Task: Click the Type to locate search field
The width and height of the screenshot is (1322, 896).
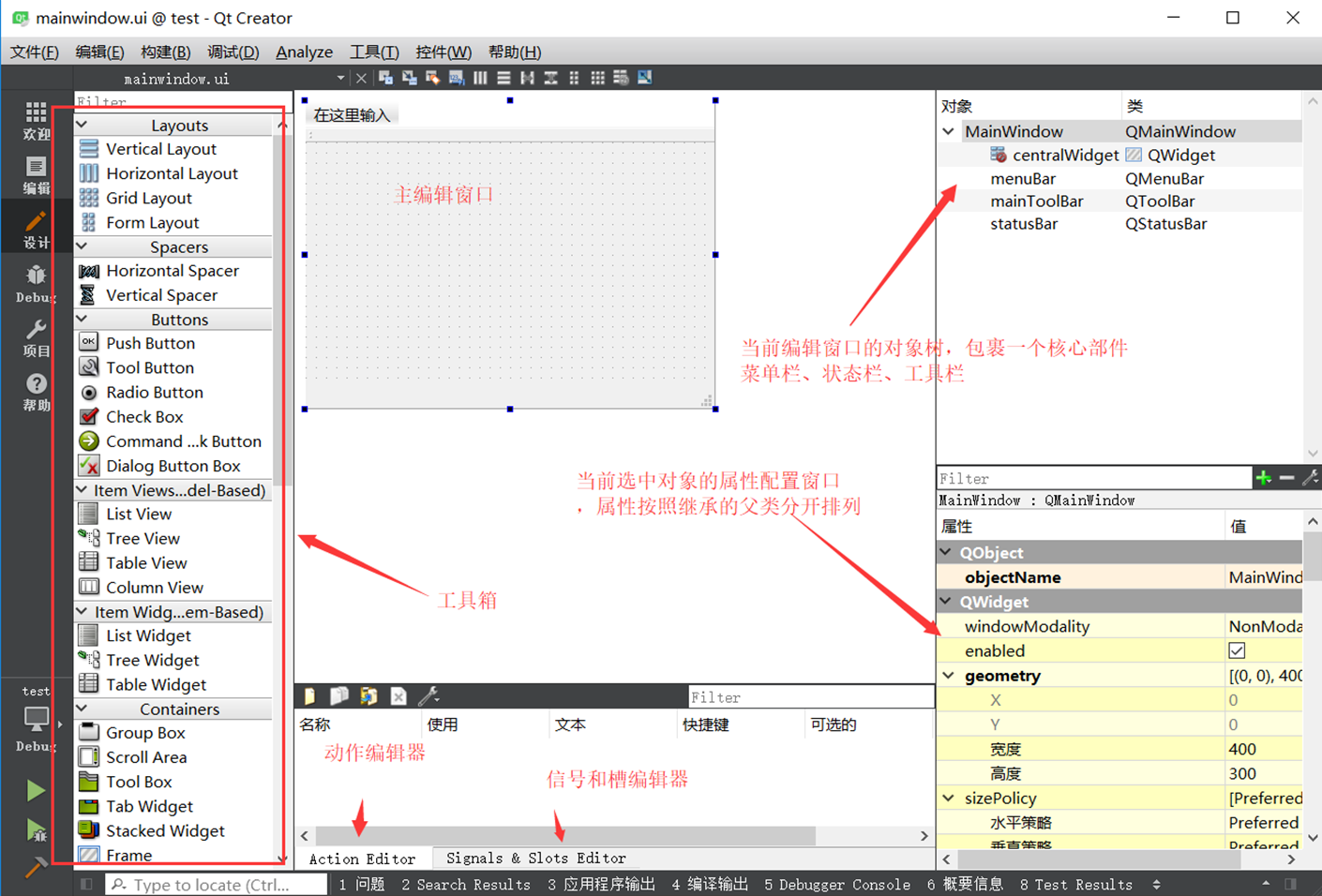Action: click(x=217, y=884)
